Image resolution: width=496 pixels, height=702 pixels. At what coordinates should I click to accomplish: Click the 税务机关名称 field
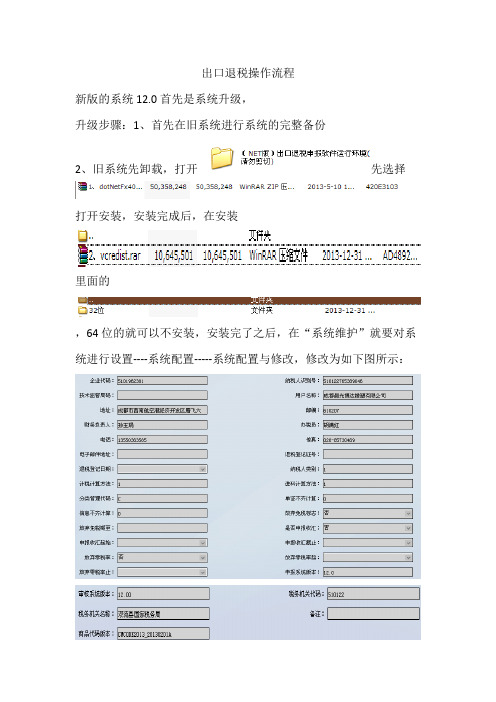tap(163, 614)
